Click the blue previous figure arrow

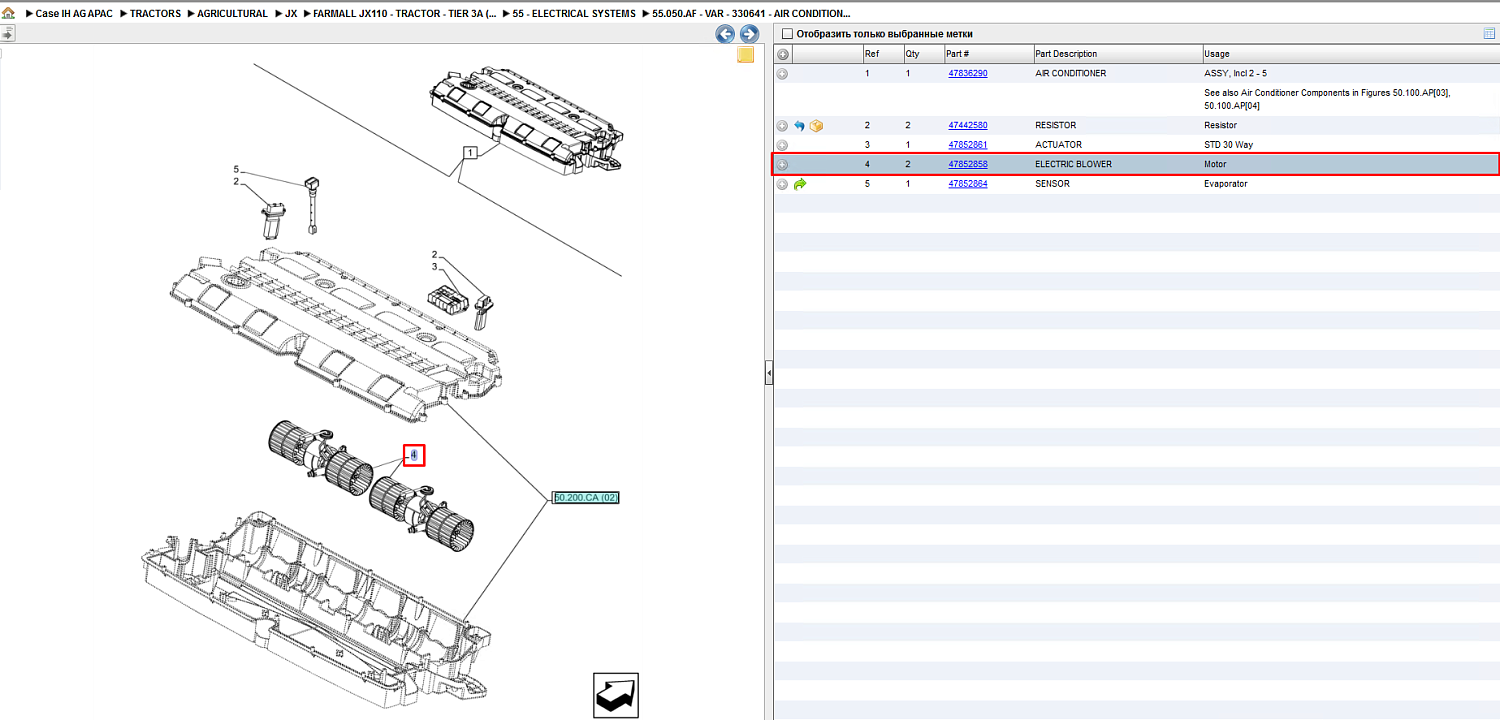(x=725, y=34)
